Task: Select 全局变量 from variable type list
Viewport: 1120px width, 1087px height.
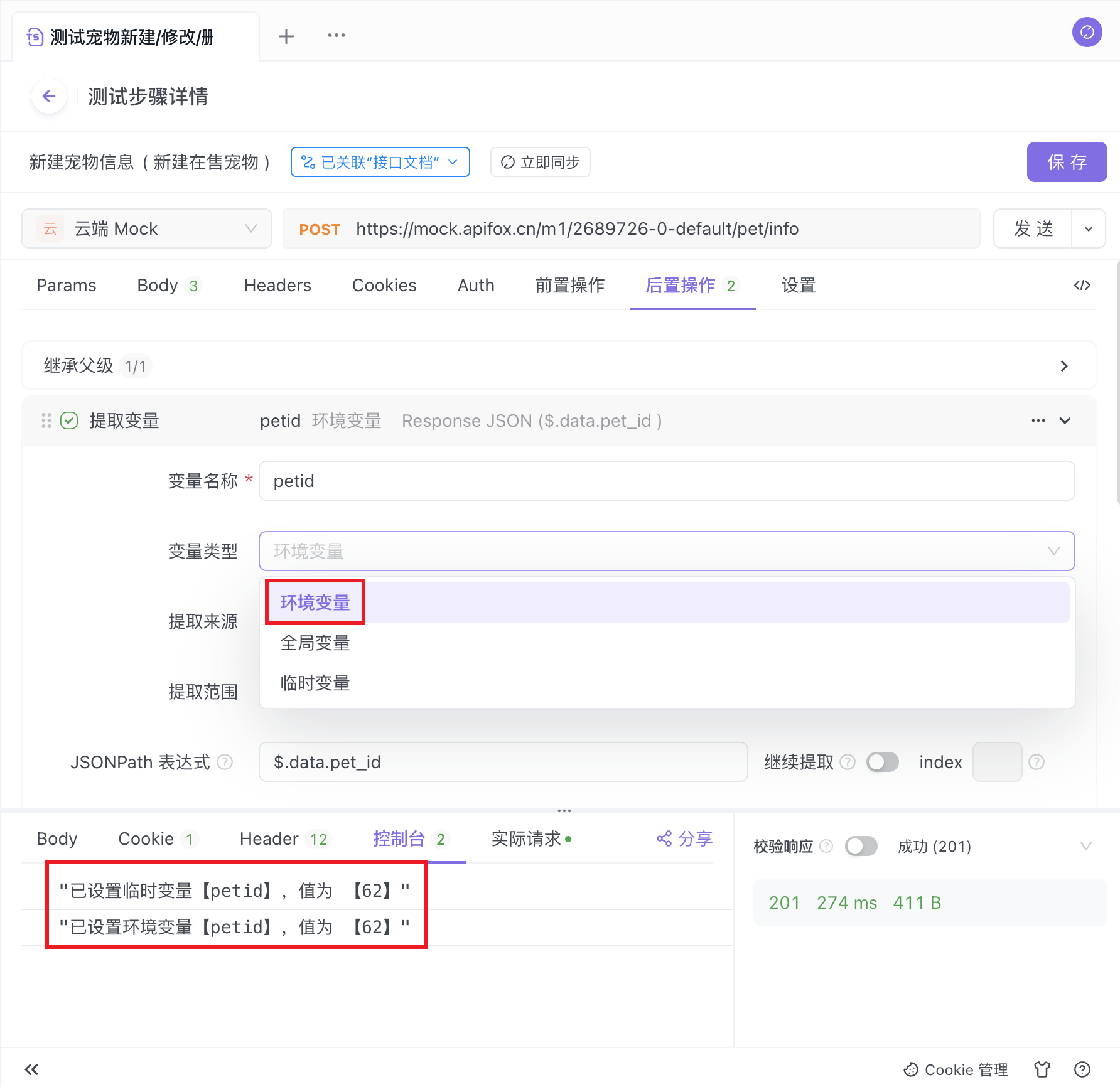Action: [315, 643]
